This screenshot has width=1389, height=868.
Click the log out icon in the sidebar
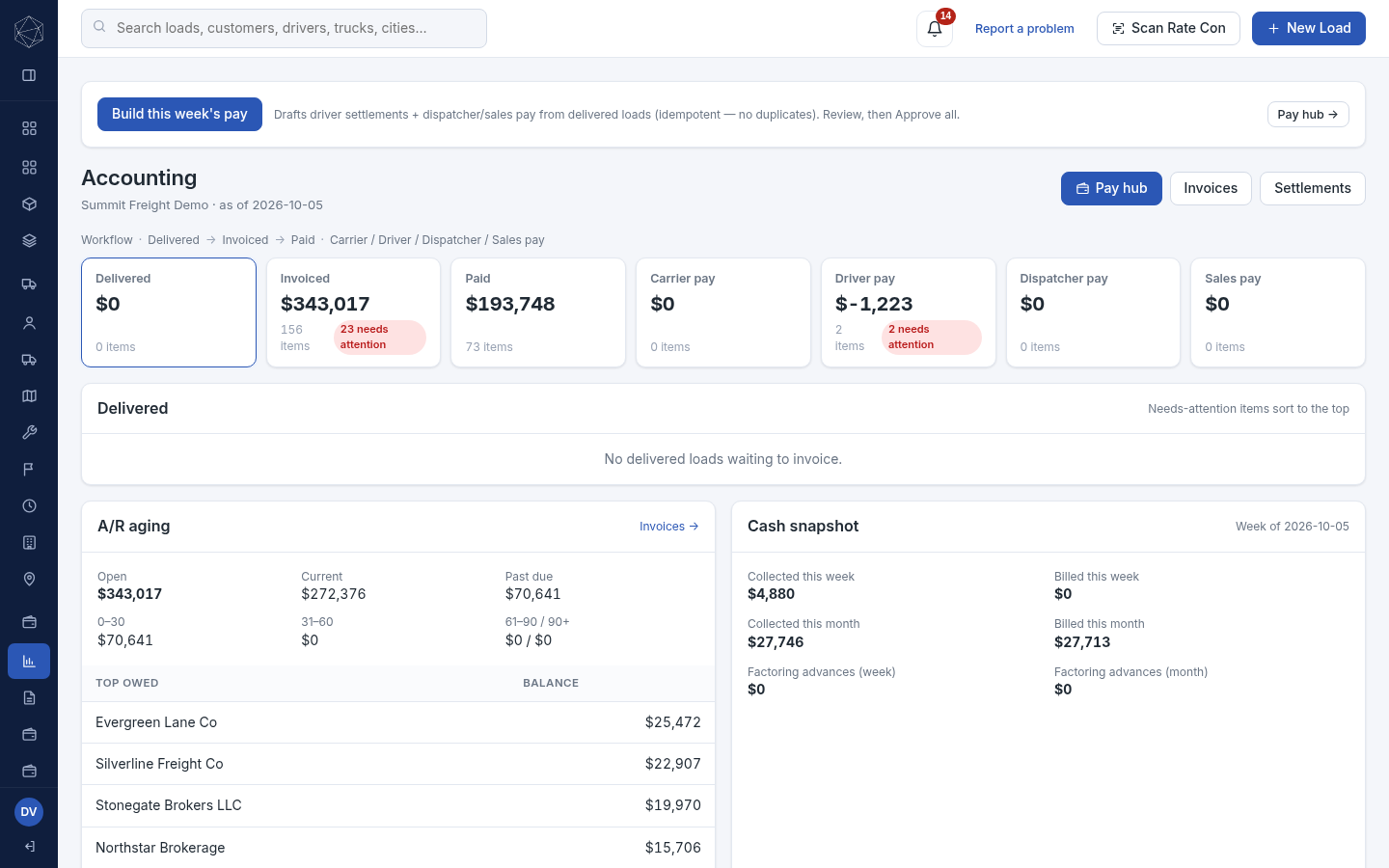pos(29,847)
